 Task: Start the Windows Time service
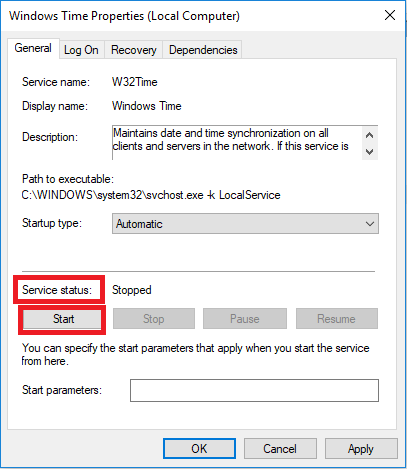(x=62, y=319)
